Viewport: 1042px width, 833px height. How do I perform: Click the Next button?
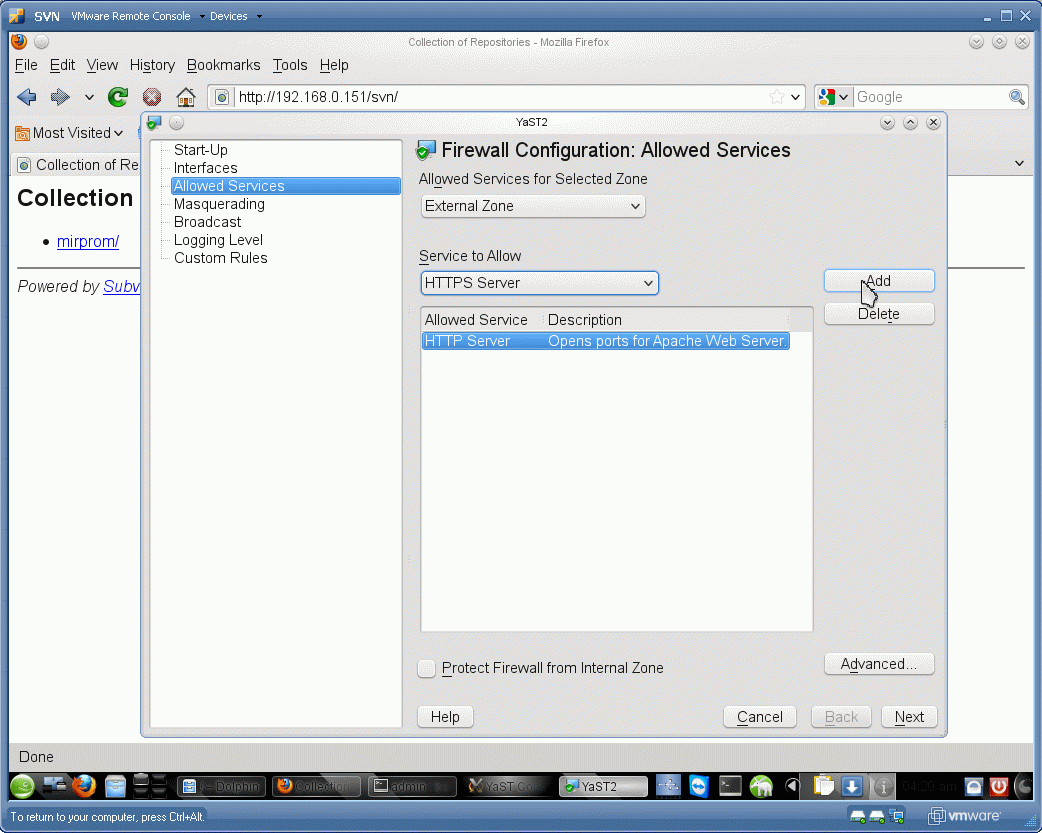click(909, 717)
